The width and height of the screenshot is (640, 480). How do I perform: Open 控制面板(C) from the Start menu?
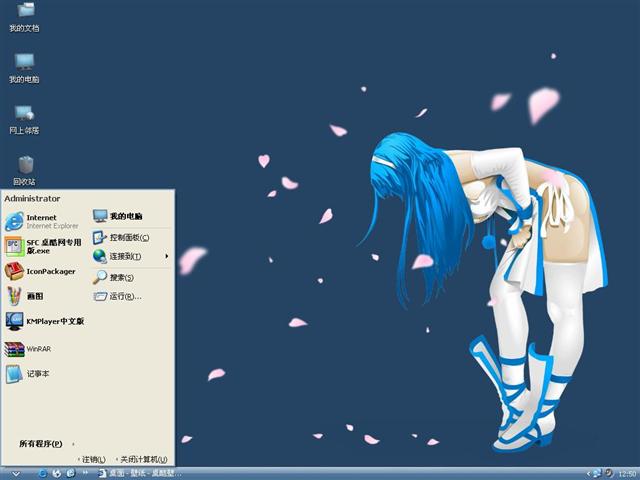pyautogui.click(x=128, y=237)
